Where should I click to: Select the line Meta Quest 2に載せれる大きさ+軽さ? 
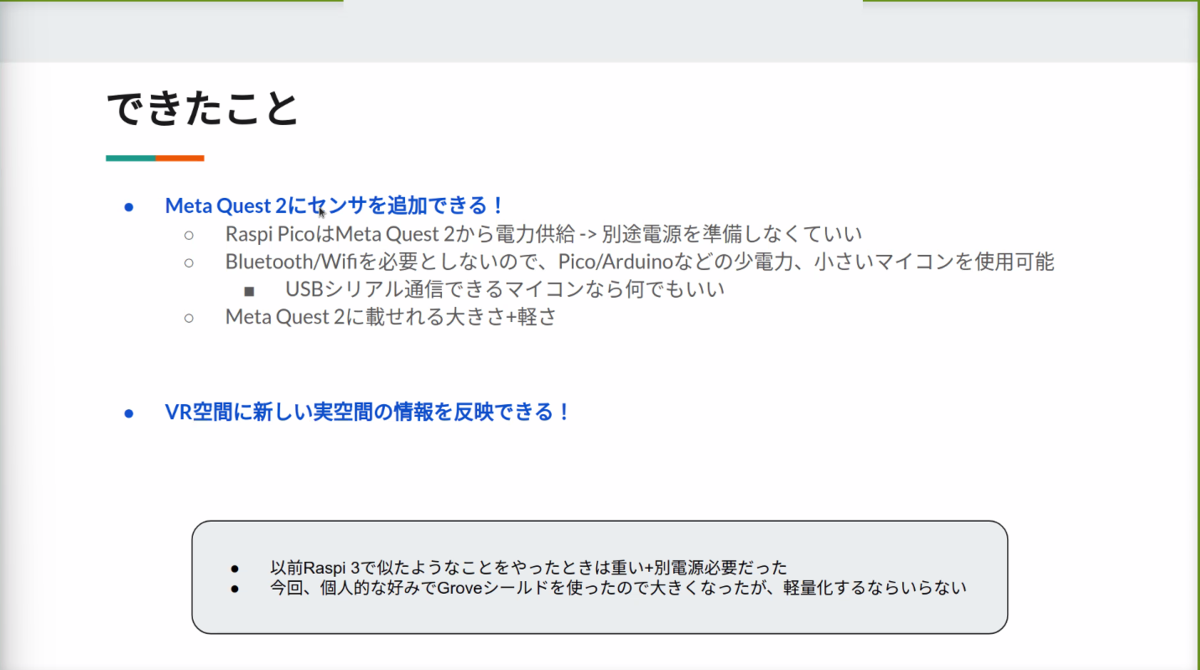point(390,317)
